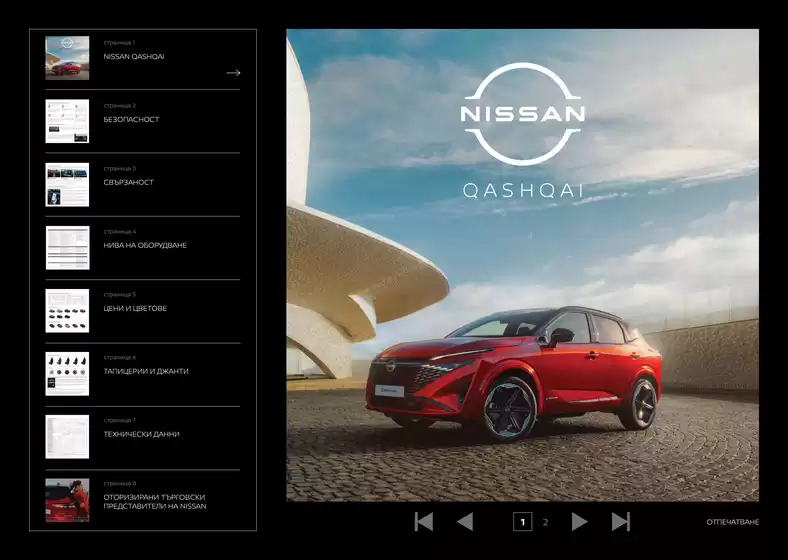Select NISSAN QASHQAI title in page list
This screenshot has width=788, height=560.
[x=134, y=57]
